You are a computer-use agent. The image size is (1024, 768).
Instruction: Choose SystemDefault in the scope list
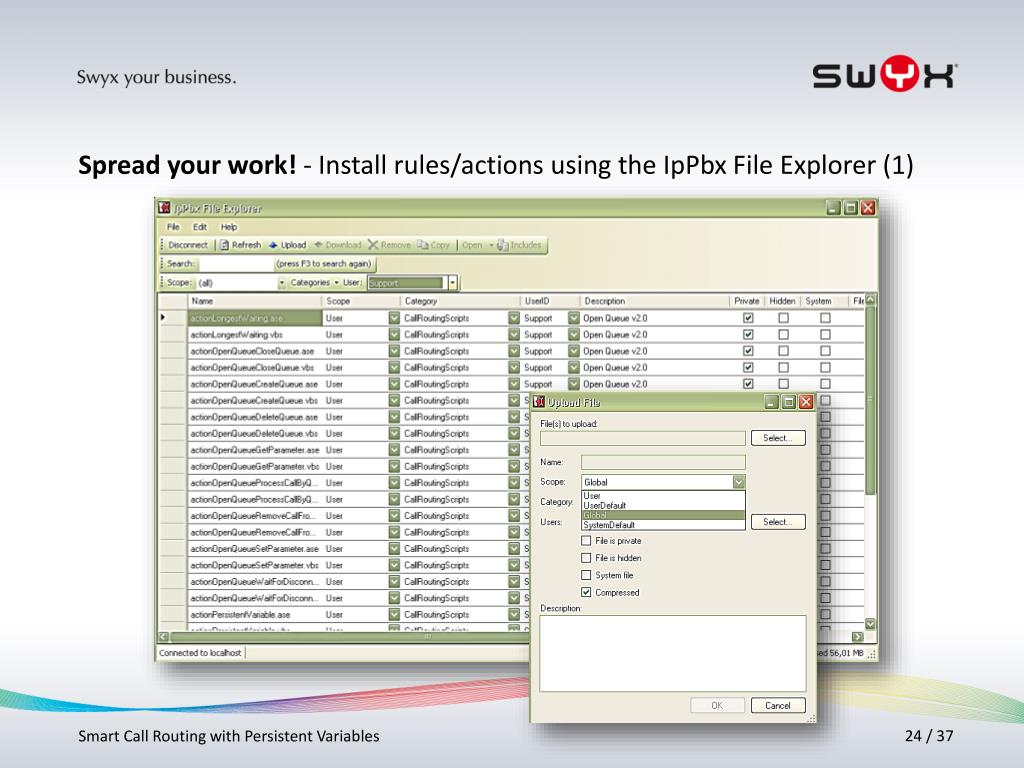click(663, 525)
